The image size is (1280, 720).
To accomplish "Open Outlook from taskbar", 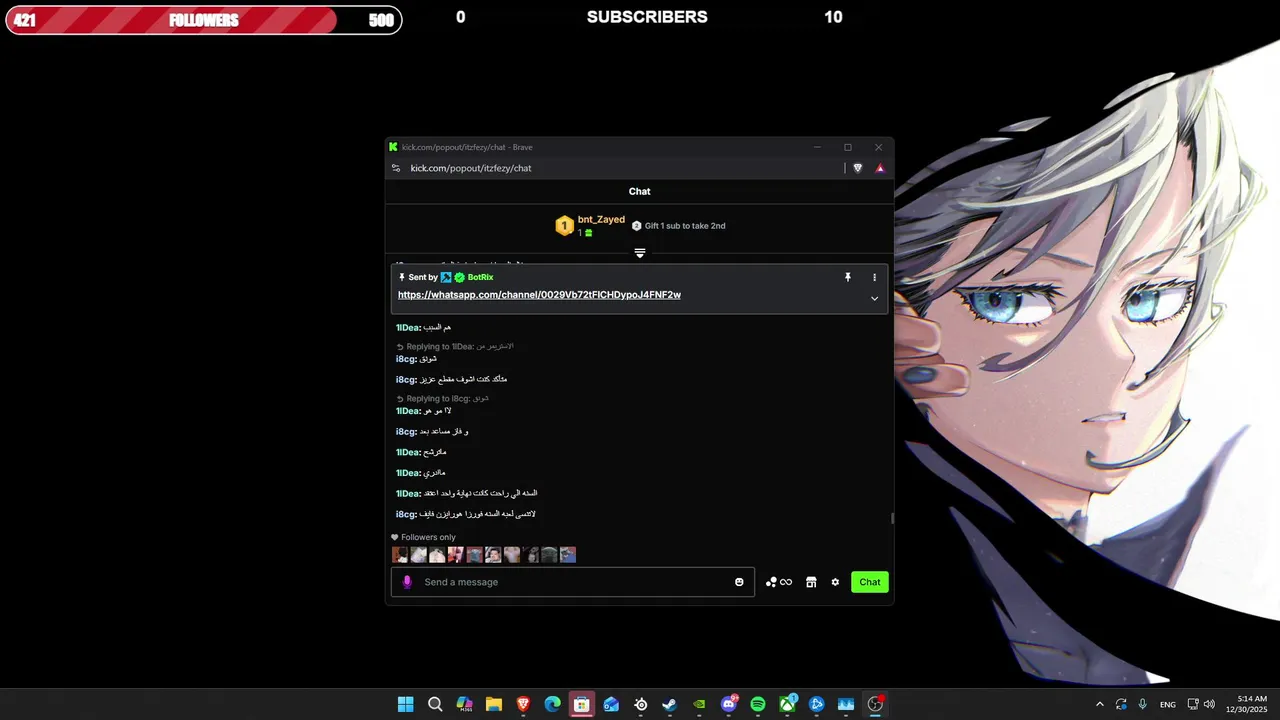I will pos(611,704).
